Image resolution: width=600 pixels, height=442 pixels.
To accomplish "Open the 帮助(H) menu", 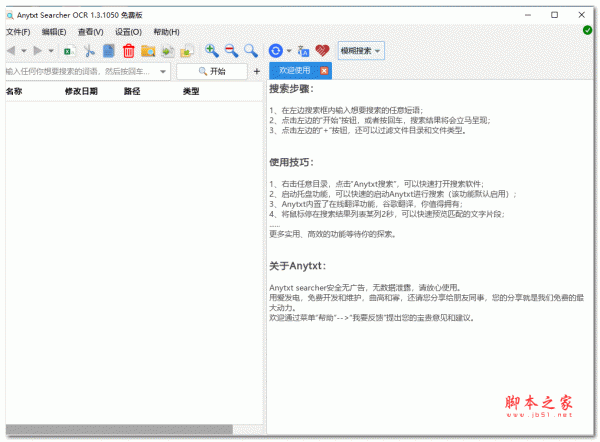I will 166,32.
